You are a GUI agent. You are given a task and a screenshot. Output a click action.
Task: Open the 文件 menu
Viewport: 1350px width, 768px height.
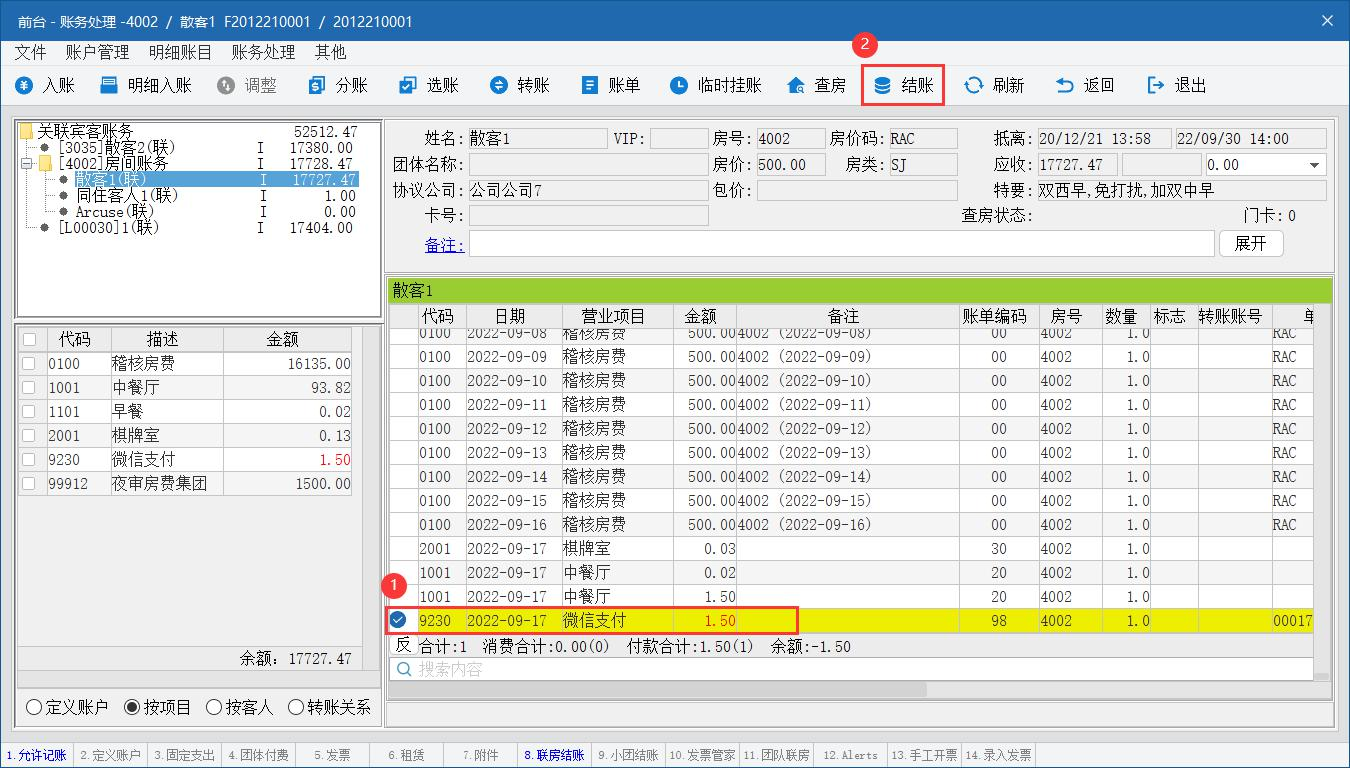point(31,52)
